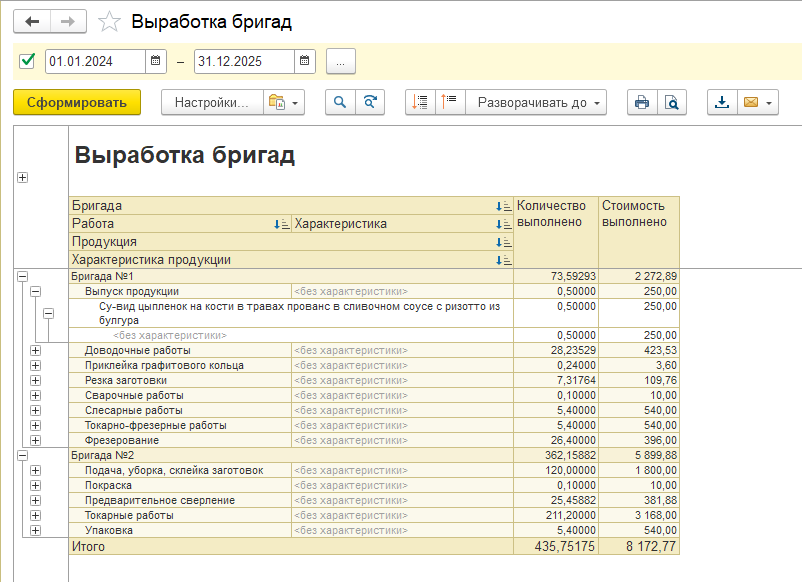Expand the Упаковка row
Screen dimensions: 802x582
click(35, 530)
